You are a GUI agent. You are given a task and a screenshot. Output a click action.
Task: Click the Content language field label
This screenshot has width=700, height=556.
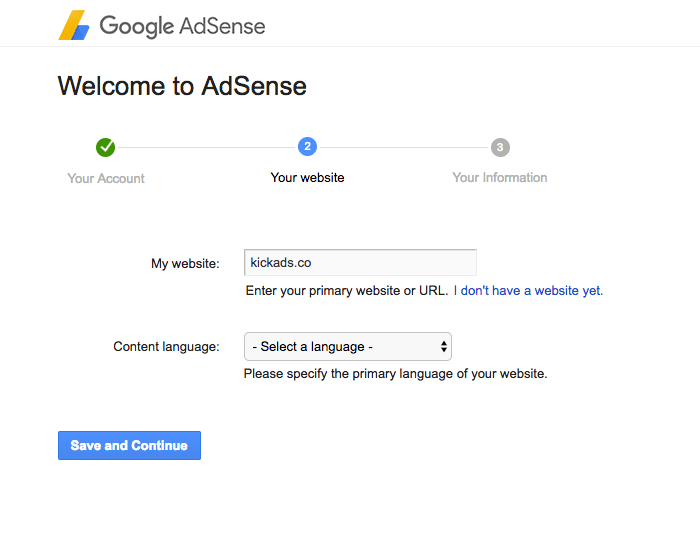click(166, 347)
